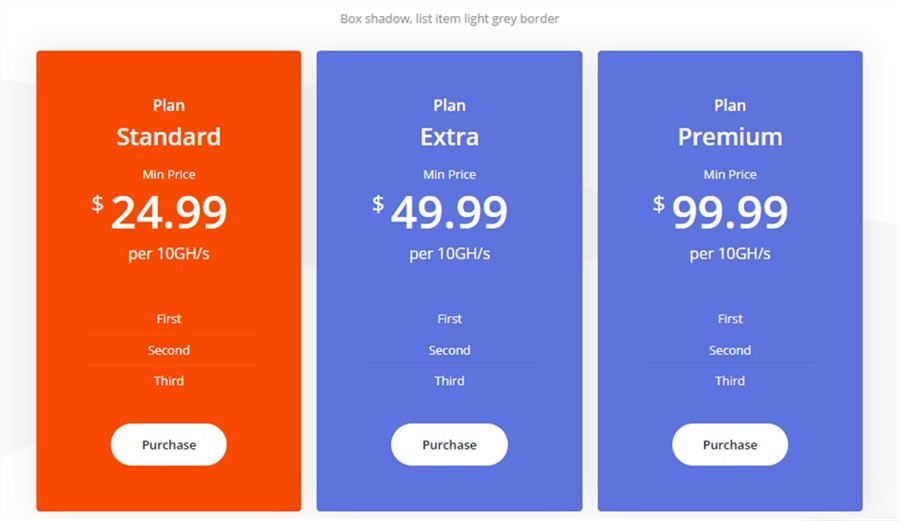Image resolution: width=900 pixels, height=521 pixels.
Task: Click the box shadow description heading text
Action: pos(449,18)
